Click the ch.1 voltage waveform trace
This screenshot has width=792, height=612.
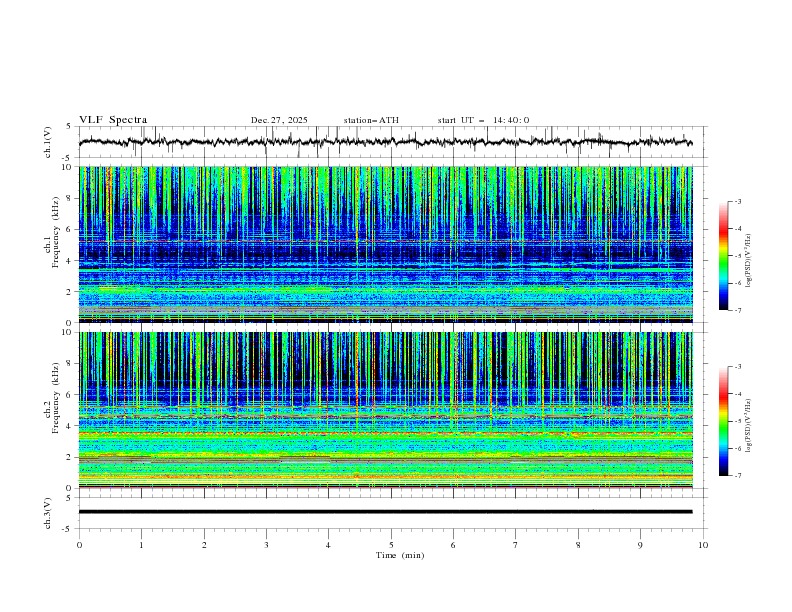[385, 142]
